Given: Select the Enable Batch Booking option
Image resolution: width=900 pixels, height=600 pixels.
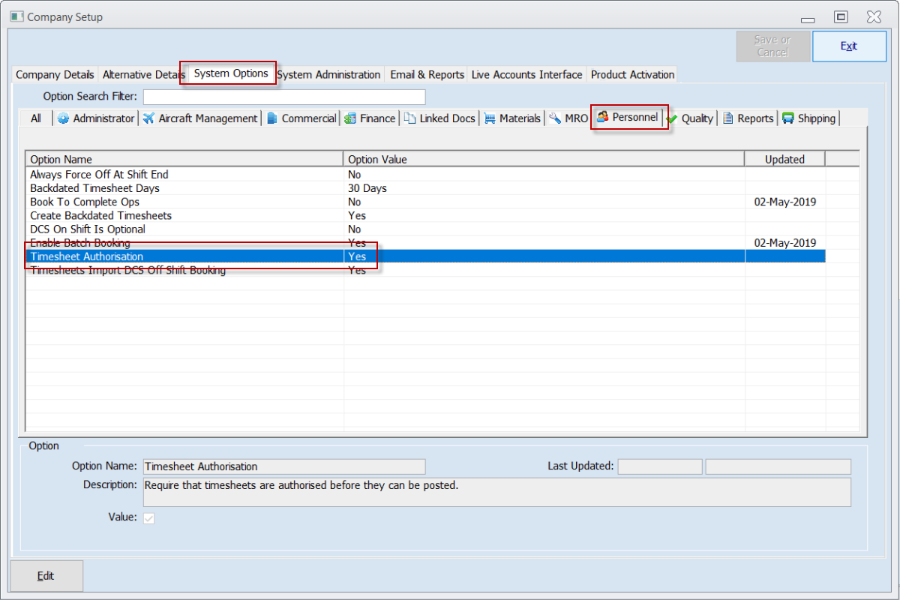Looking at the screenshot, I should pos(425,243).
